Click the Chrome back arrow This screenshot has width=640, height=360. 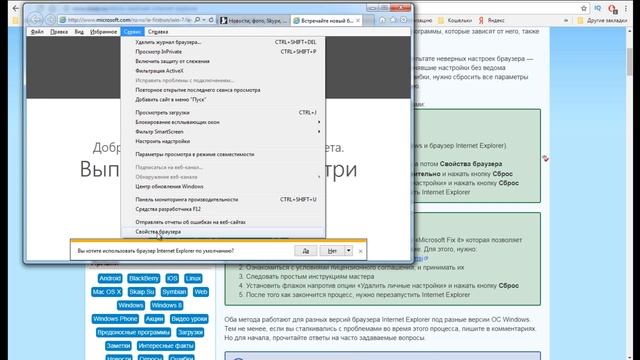tap(16, 8)
